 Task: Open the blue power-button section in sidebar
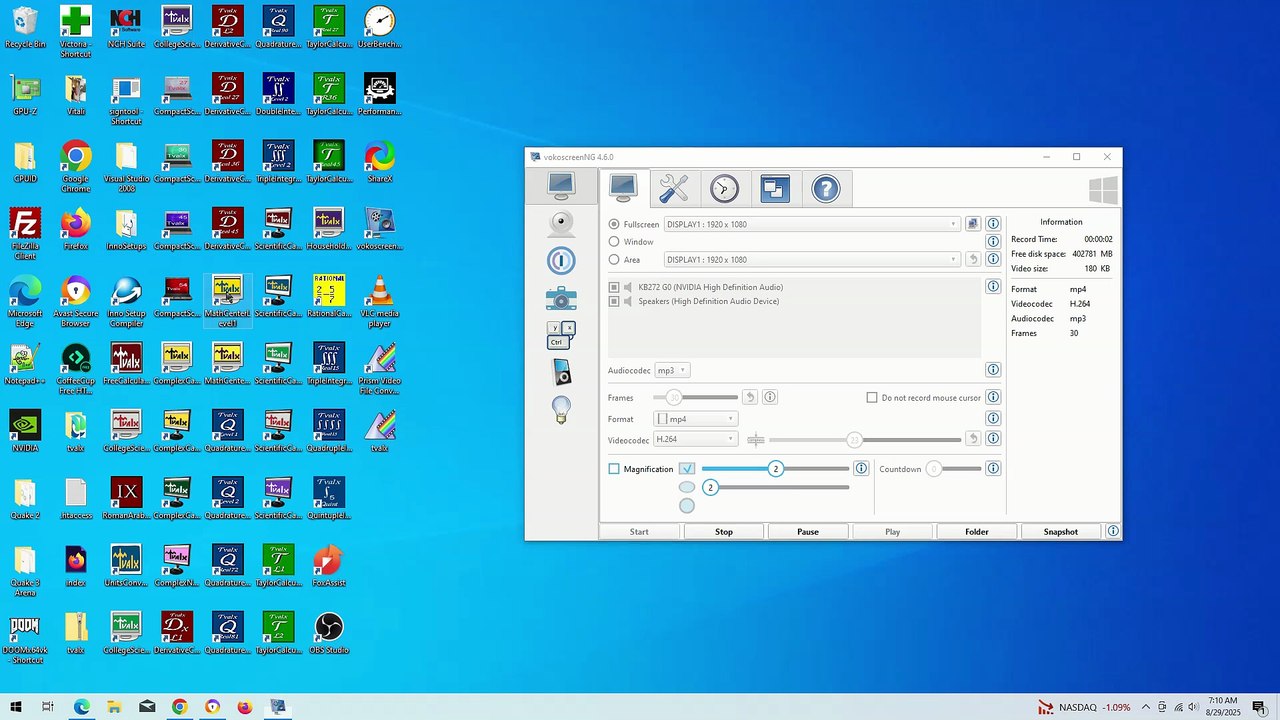(561, 261)
